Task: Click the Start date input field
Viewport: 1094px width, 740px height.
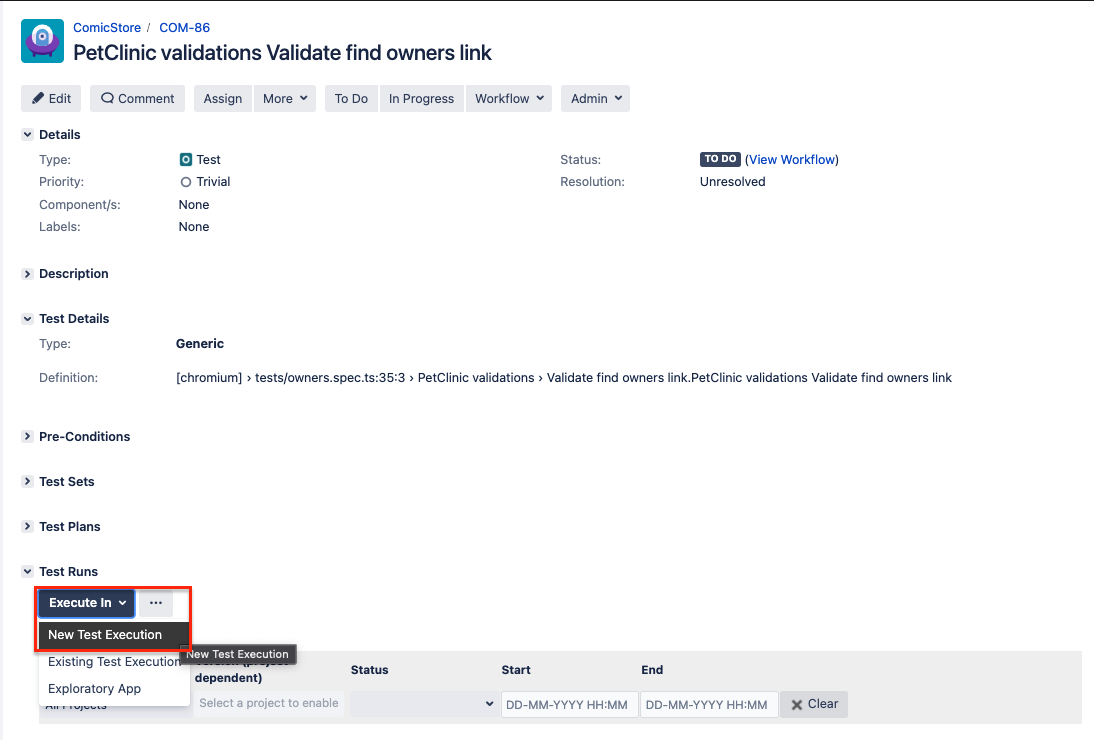Action: 569,704
